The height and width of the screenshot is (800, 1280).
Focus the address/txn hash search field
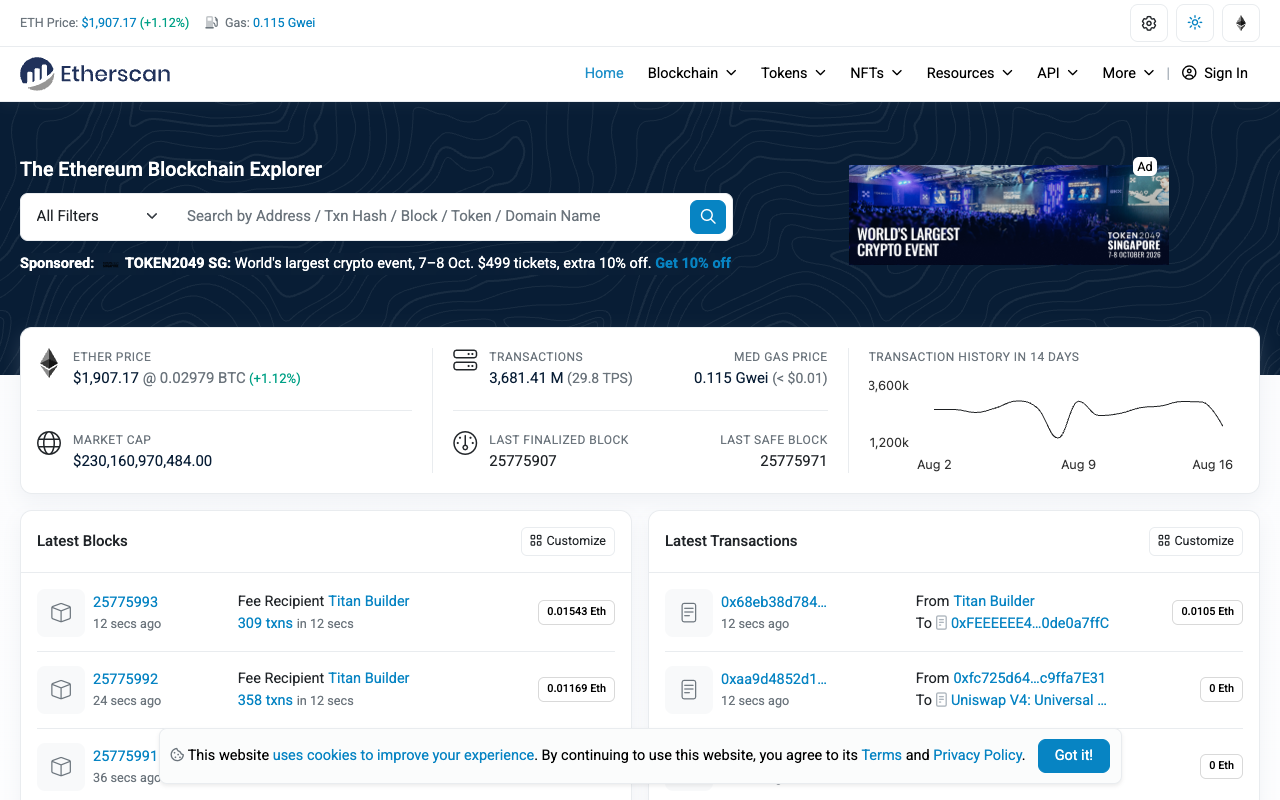click(431, 216)
